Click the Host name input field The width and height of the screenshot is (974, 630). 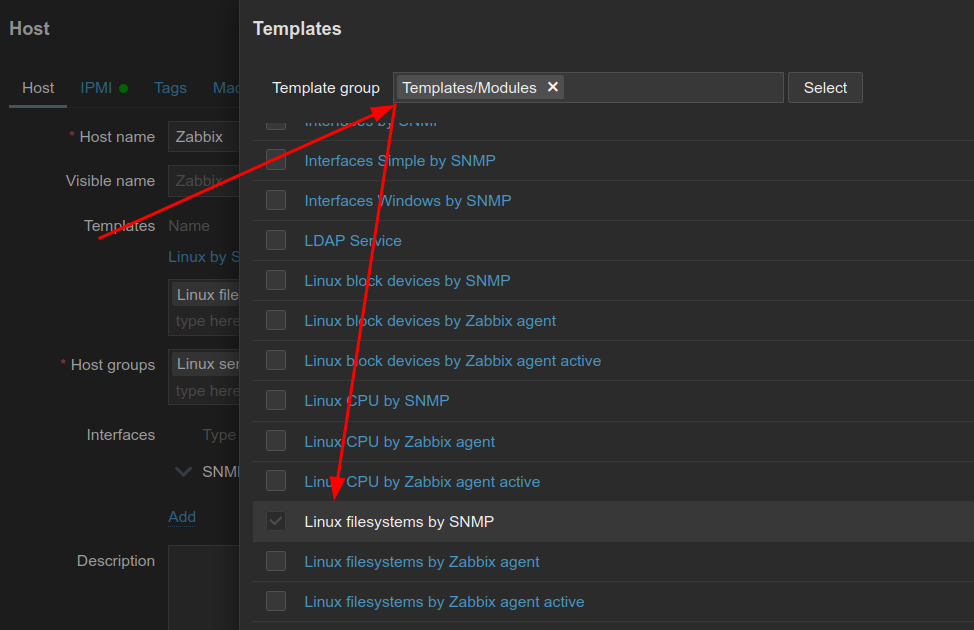[204, 137]
